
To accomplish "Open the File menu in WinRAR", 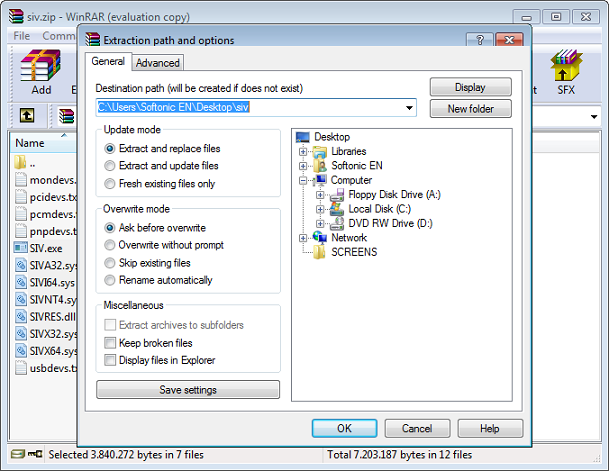I will [x=21, y=36].
